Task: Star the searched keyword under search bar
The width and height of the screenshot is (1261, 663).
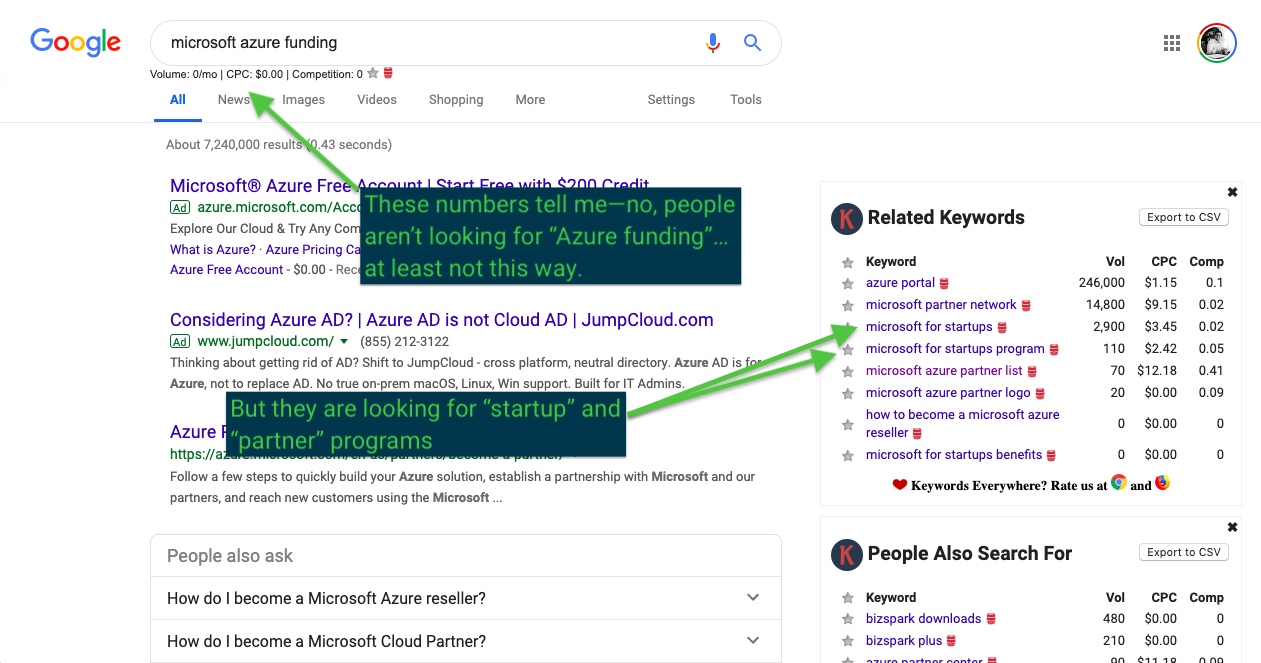Action: pos(373,73)
